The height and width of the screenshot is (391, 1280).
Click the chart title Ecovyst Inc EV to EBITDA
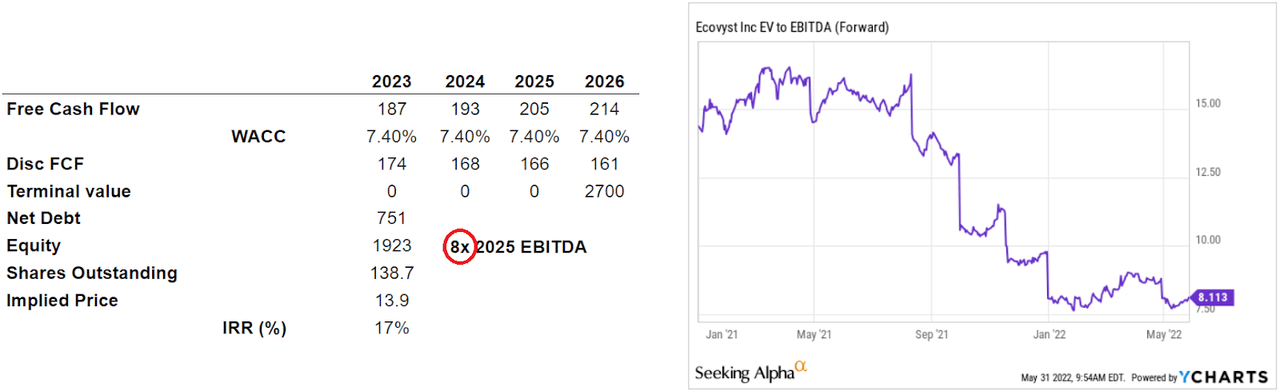tap(792, 27)
